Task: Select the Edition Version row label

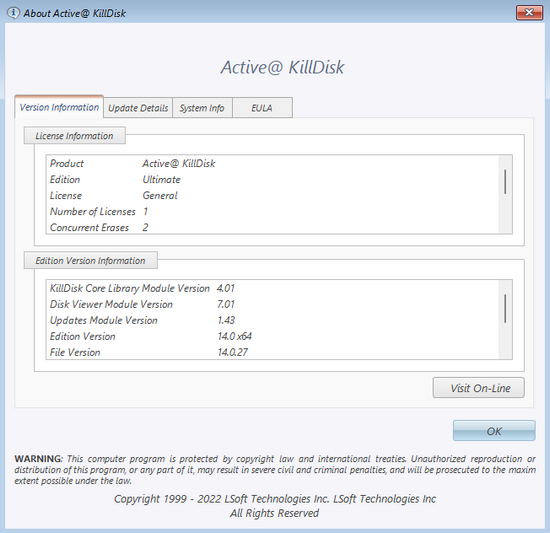Action: [x=82, y=337]
